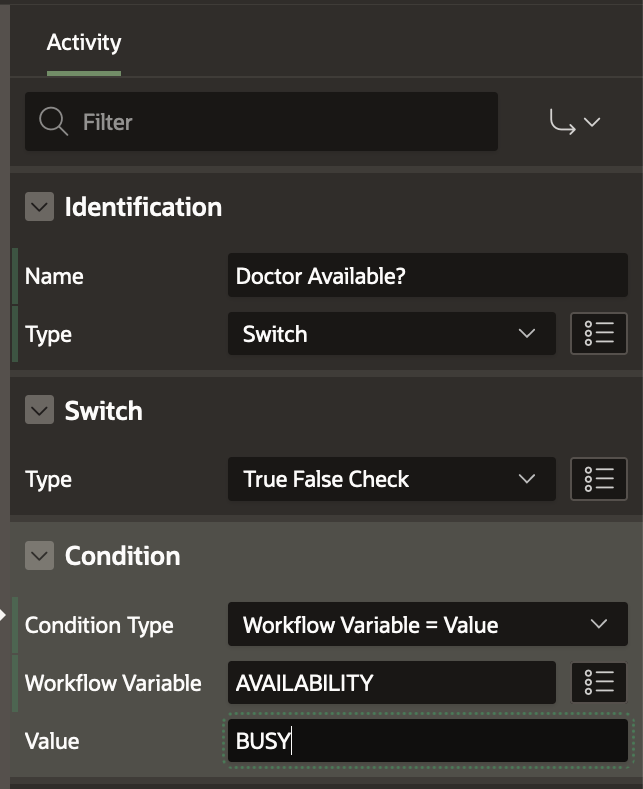
Task: Click the Condition Type label
Action: (99, 625)
